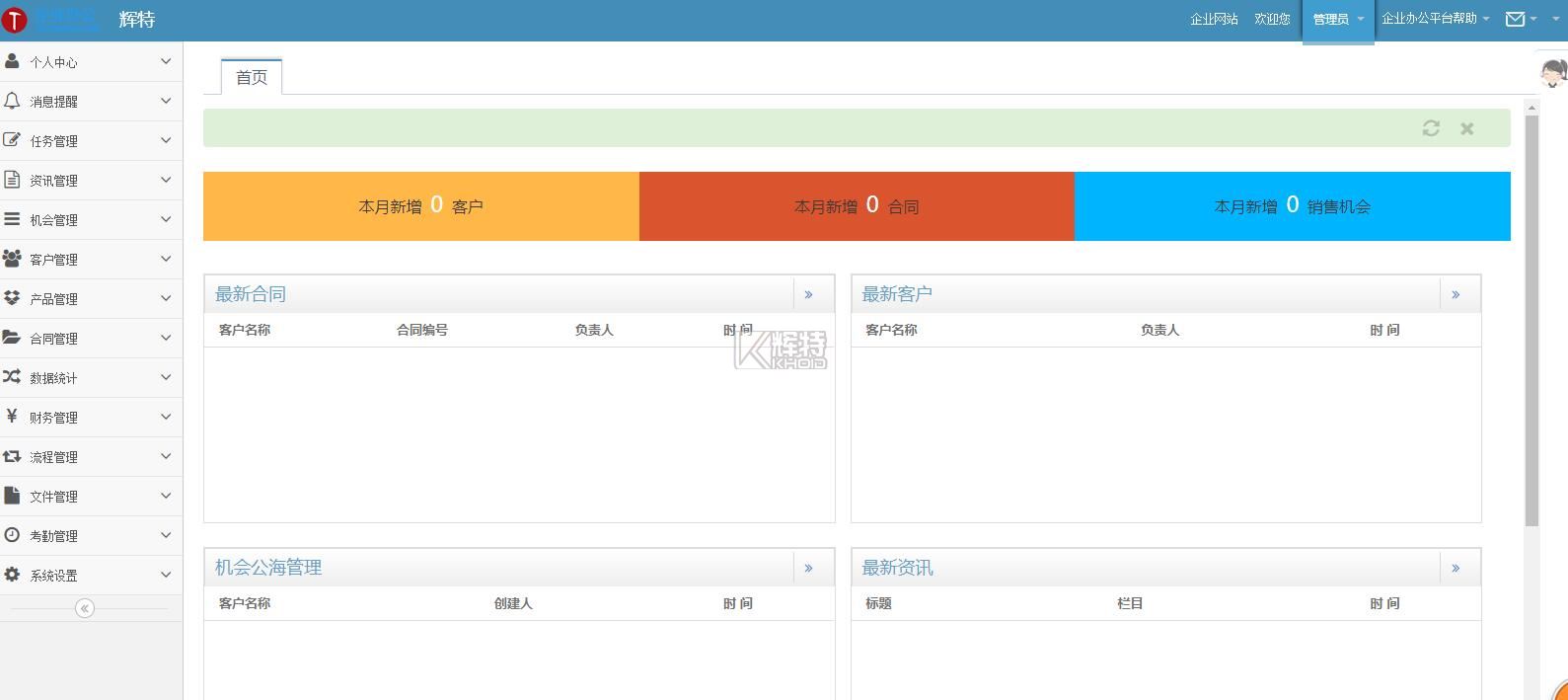Dismiss the green notice bar with X
This screenshot has width=1568, height=700.
[1467, 128]
